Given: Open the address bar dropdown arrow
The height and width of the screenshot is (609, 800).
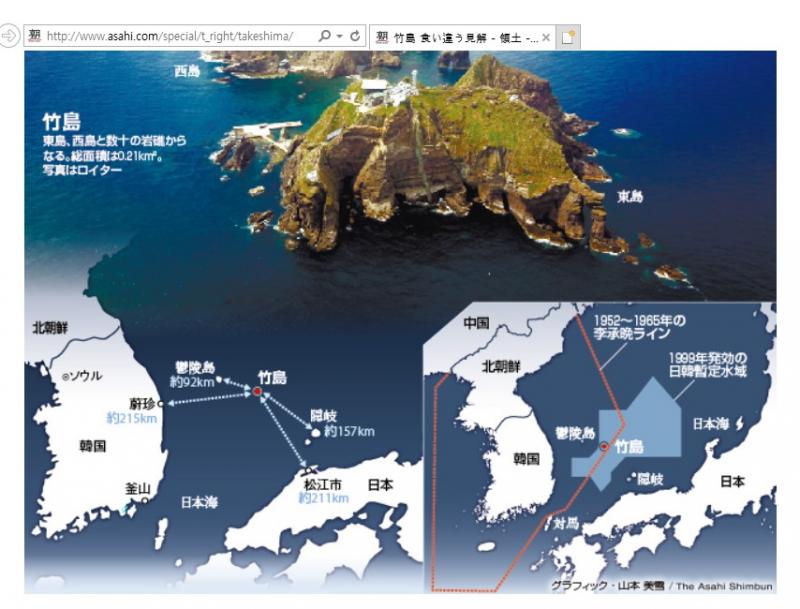Looking at the screenshot, I should [x=340, y=37].
